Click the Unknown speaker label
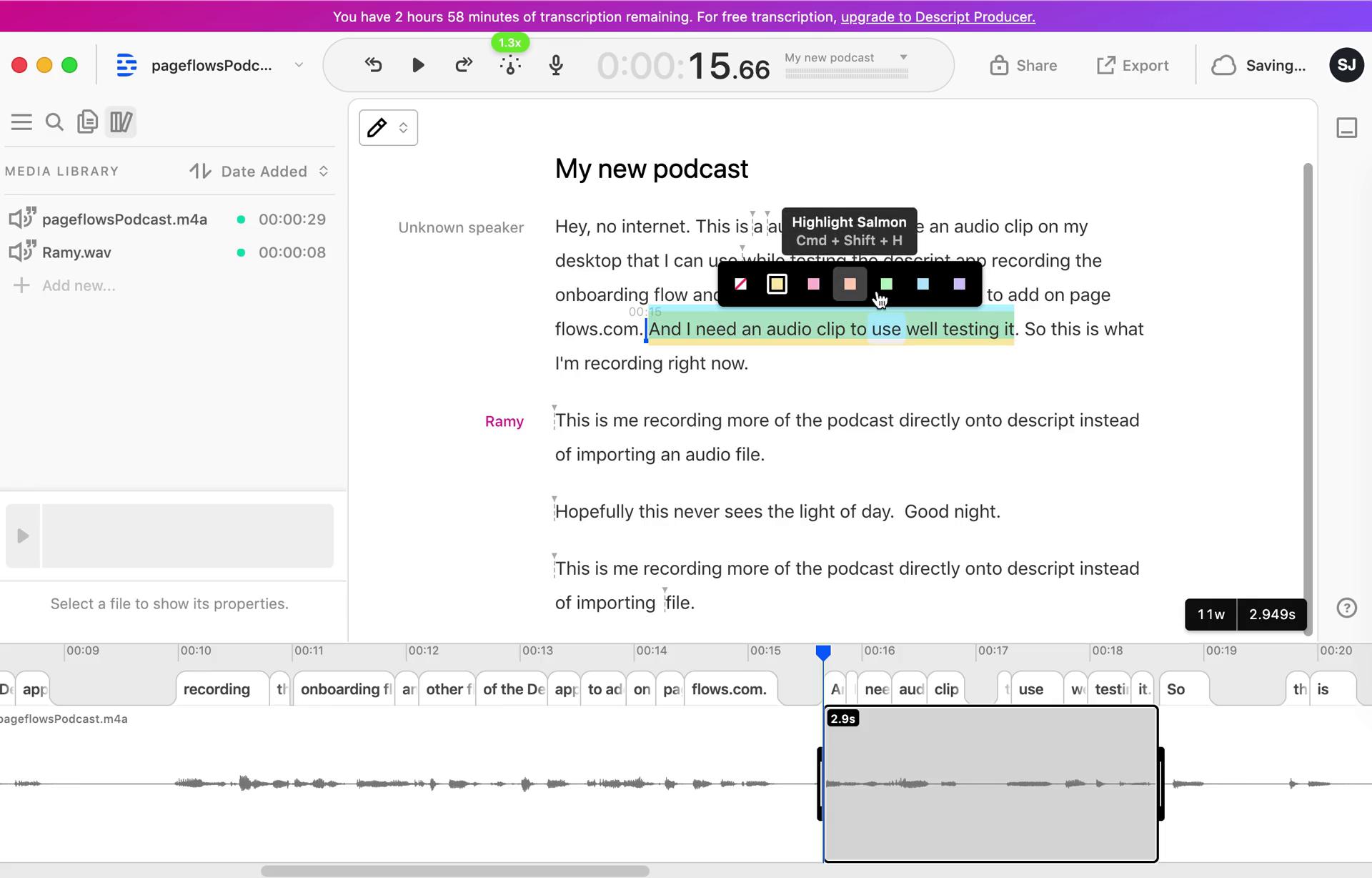 (461, 227)
